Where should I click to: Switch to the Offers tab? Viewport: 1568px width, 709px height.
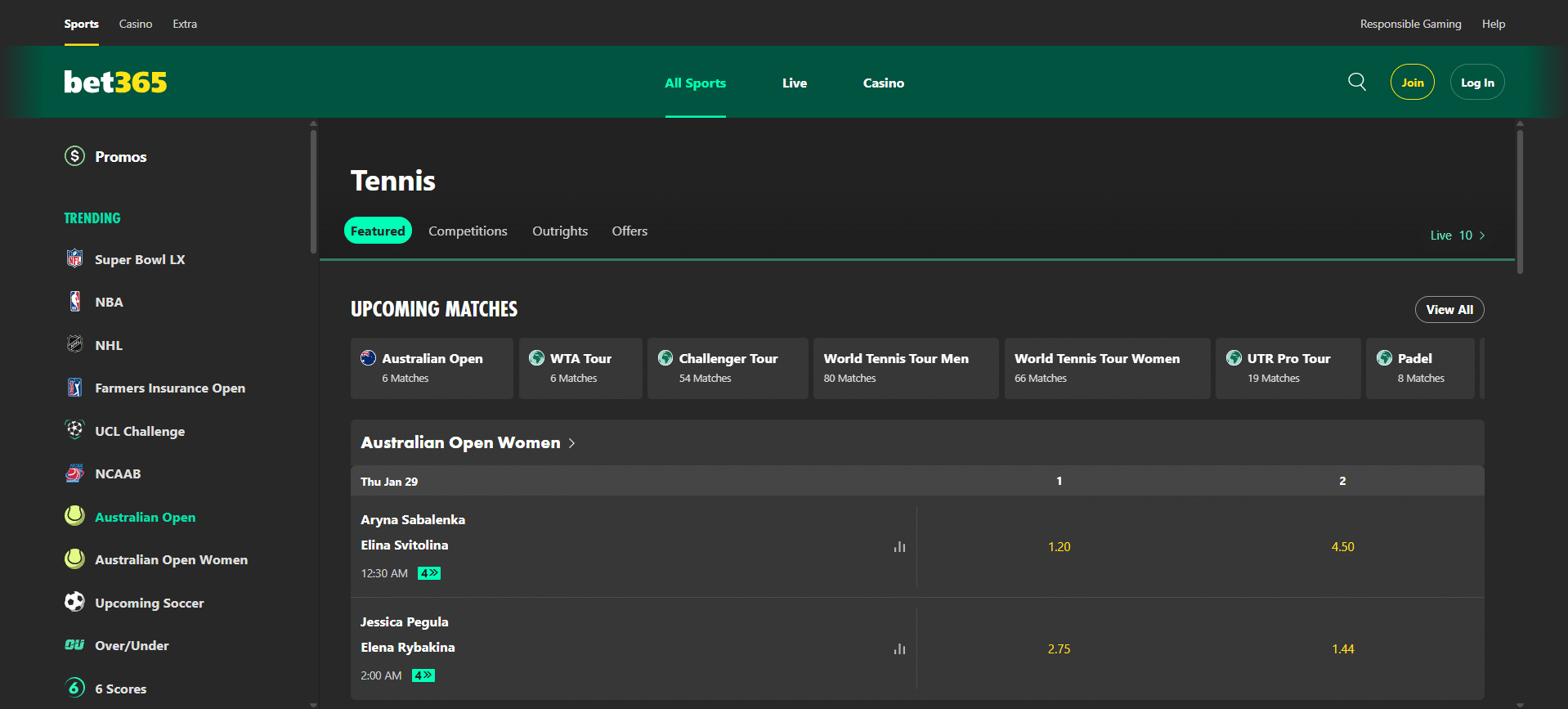pos(629,231)
